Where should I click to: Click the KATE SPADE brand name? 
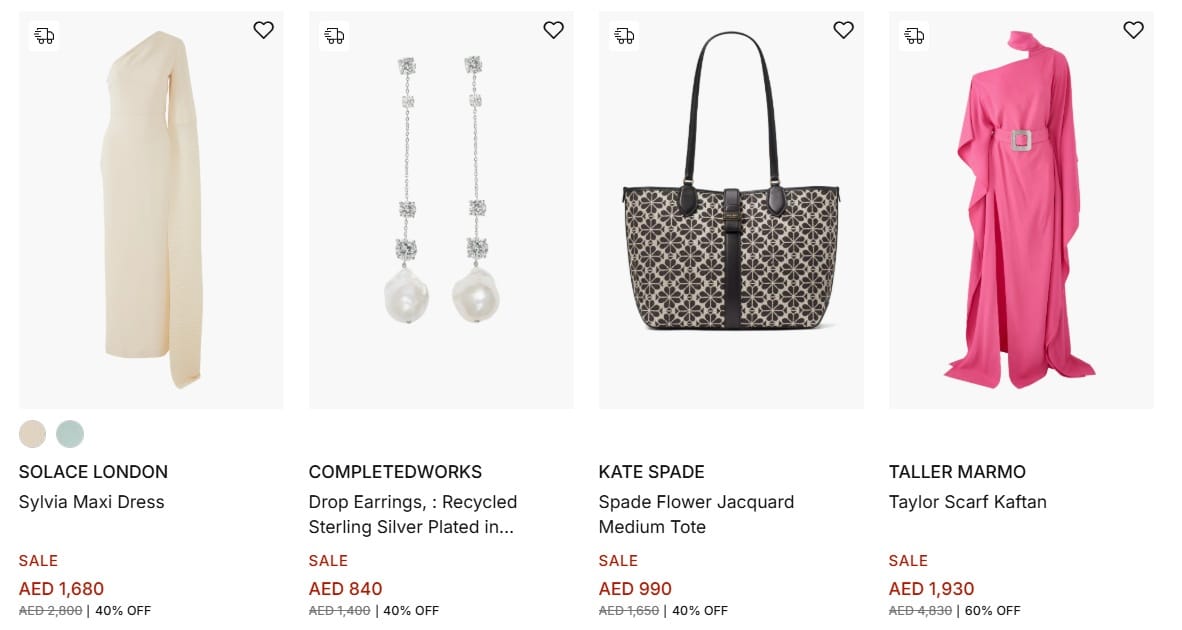click(651, 472)
